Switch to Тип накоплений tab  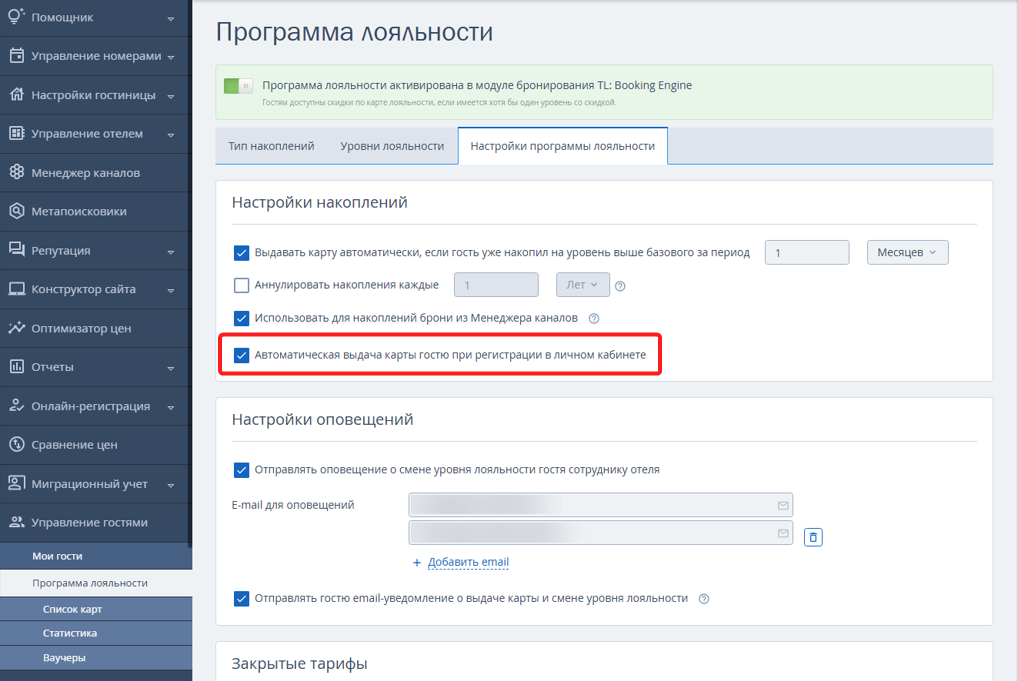(x=271, y=146)
